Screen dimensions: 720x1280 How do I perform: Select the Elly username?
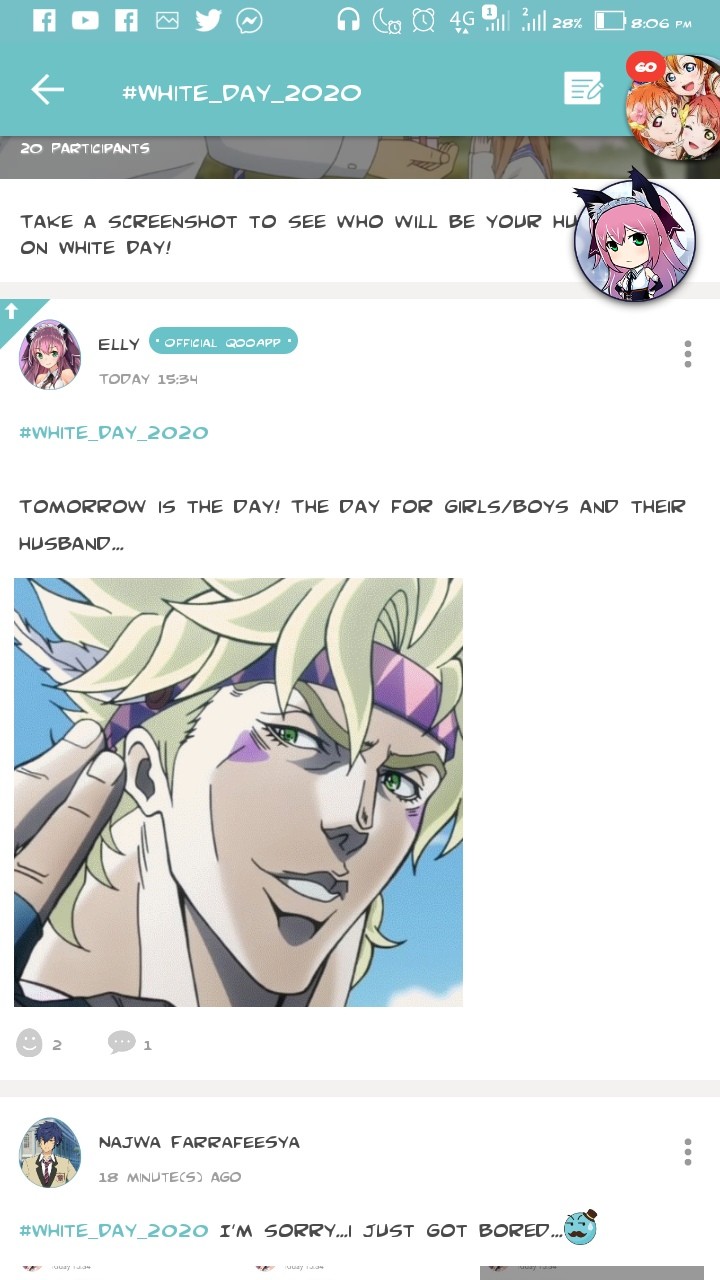click(119, 344)
